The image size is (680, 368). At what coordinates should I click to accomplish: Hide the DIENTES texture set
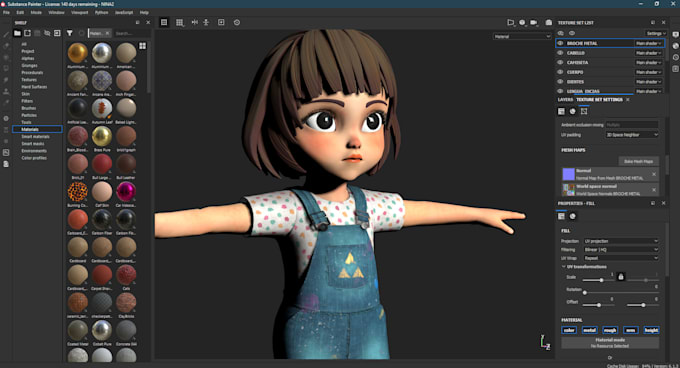tap(560, 81)
